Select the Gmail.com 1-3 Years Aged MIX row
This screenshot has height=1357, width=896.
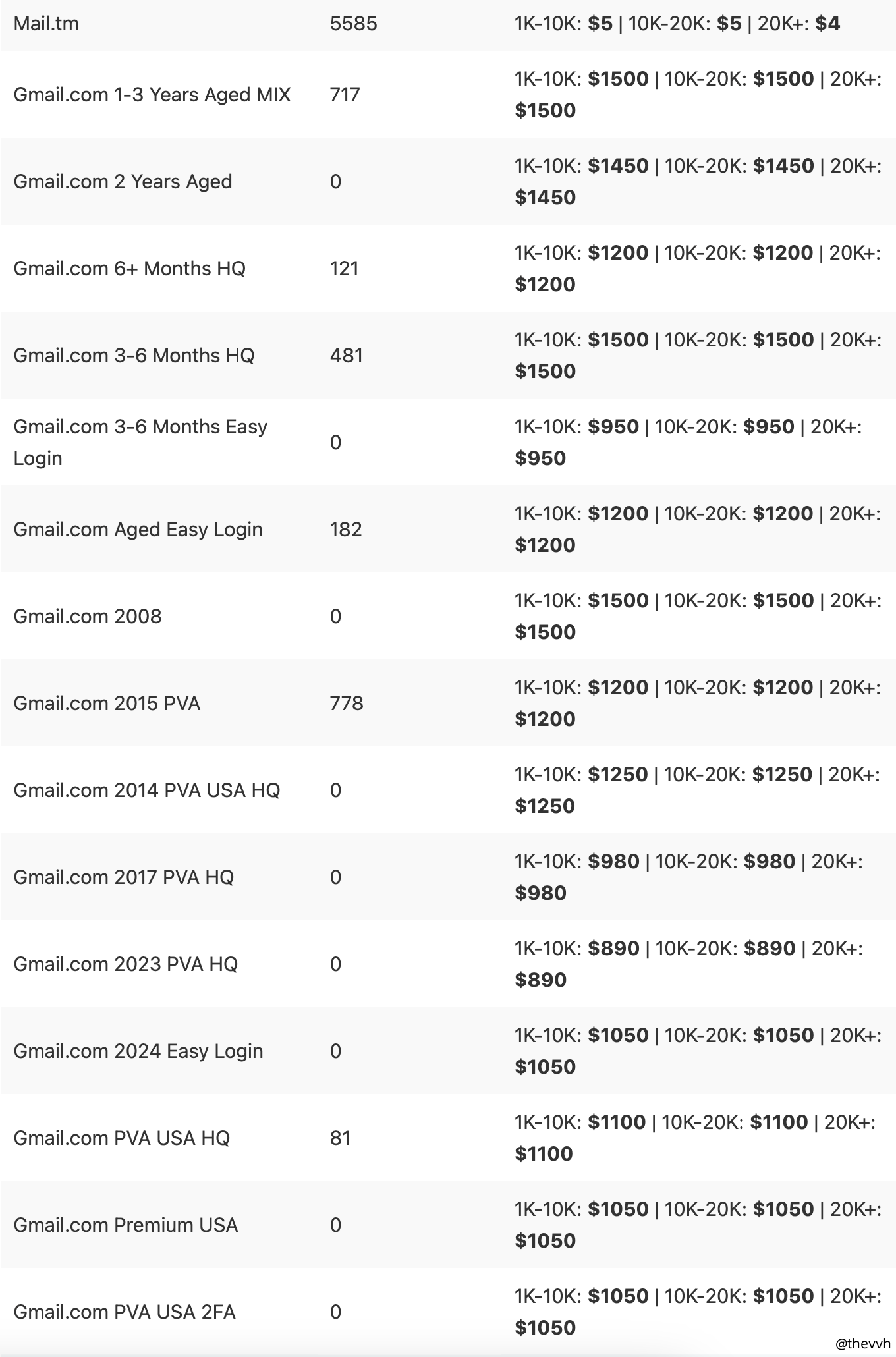coord(152,95)
